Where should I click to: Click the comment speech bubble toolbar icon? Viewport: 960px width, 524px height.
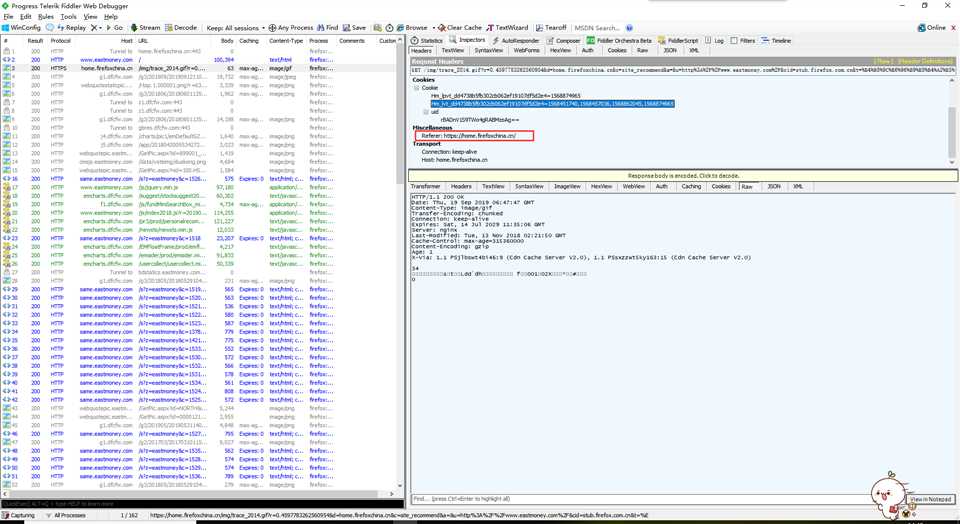coord(50,28)
